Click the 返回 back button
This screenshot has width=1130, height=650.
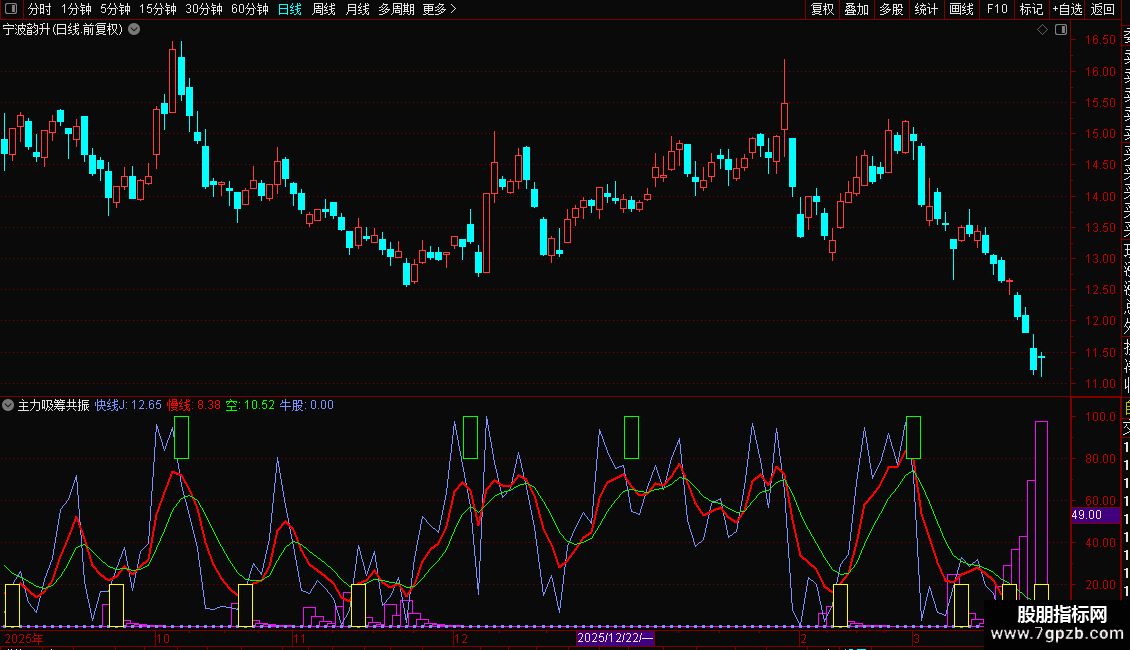(x=1103, y=9)
